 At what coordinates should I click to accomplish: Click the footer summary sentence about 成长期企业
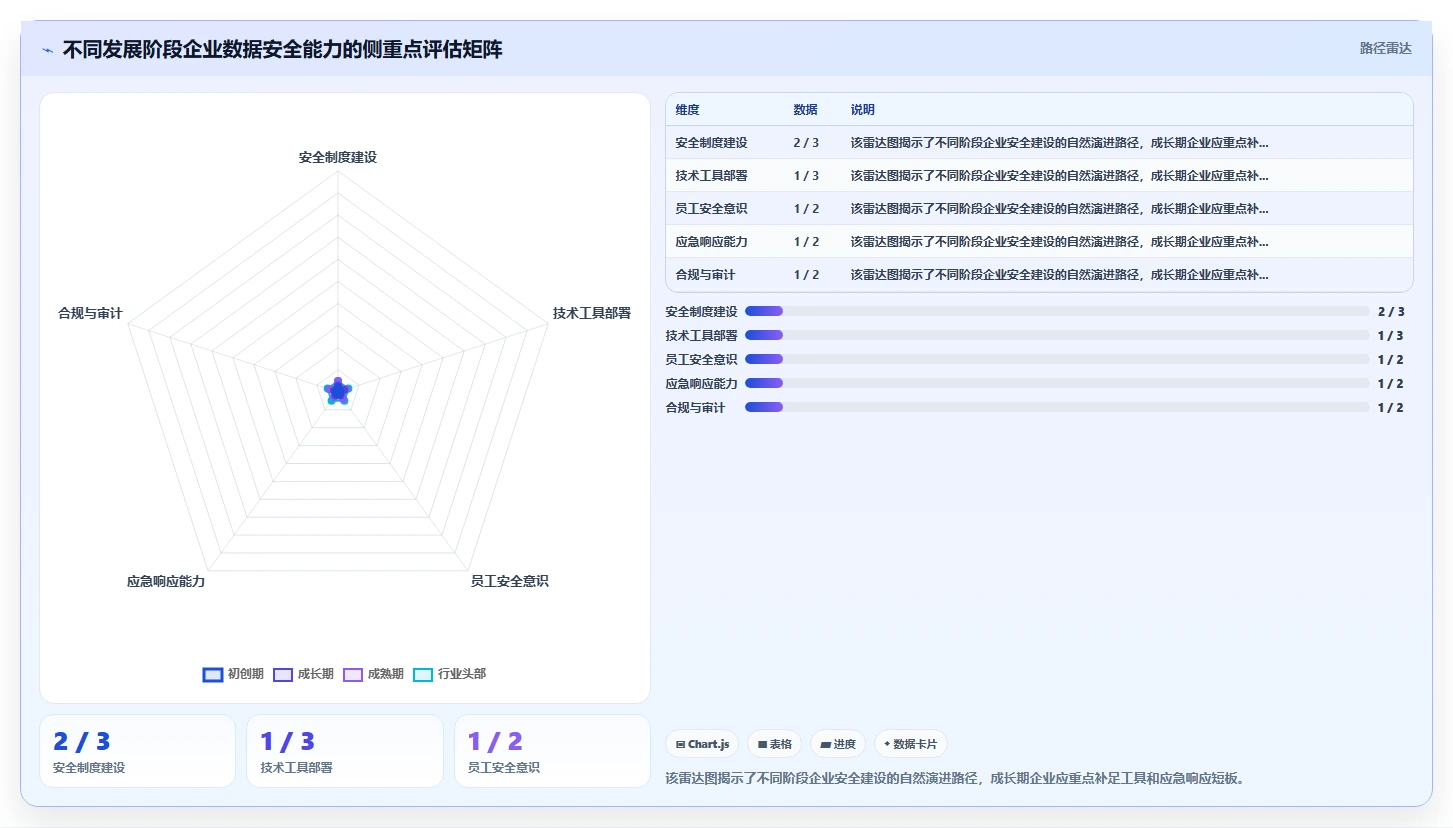pos(957,778)
